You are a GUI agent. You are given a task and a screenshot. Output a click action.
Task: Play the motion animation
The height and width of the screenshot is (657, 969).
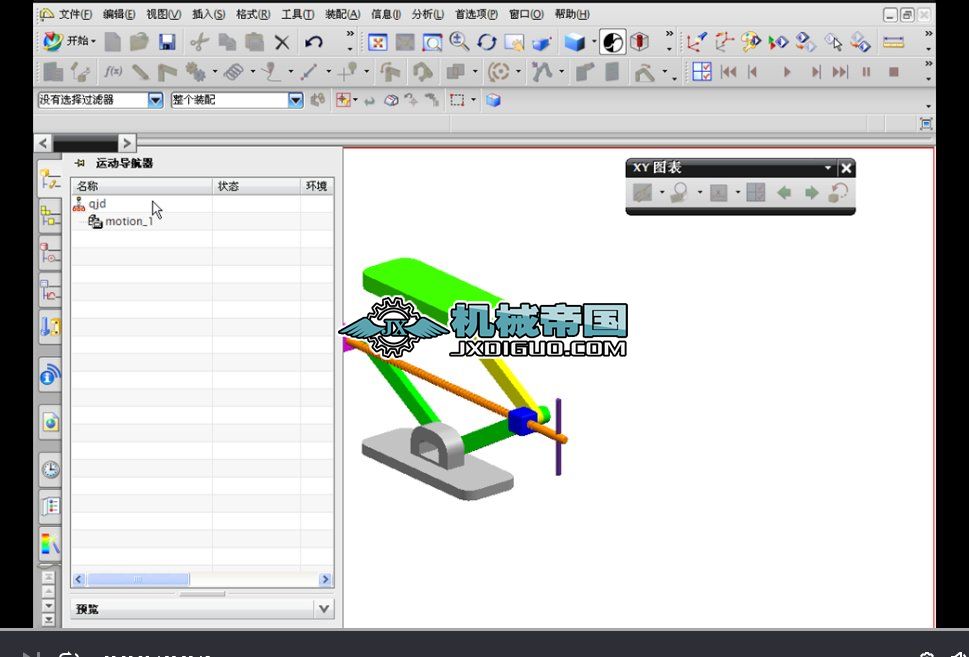pyautogui.click(x=787, y=72)
